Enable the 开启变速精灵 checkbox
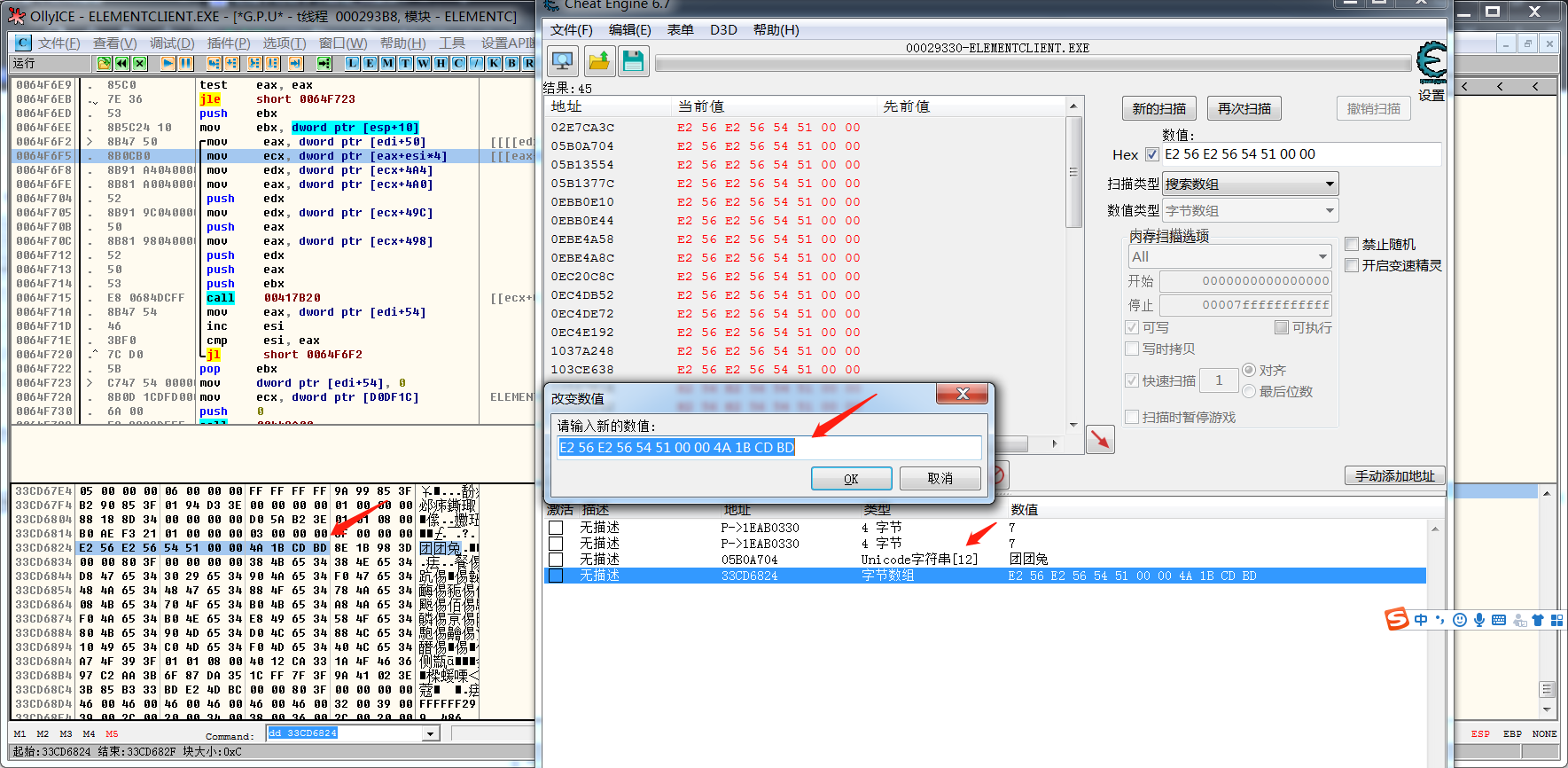This screenshot has height=768, width=1568. pyautogui.click(x=1352, y=265)
